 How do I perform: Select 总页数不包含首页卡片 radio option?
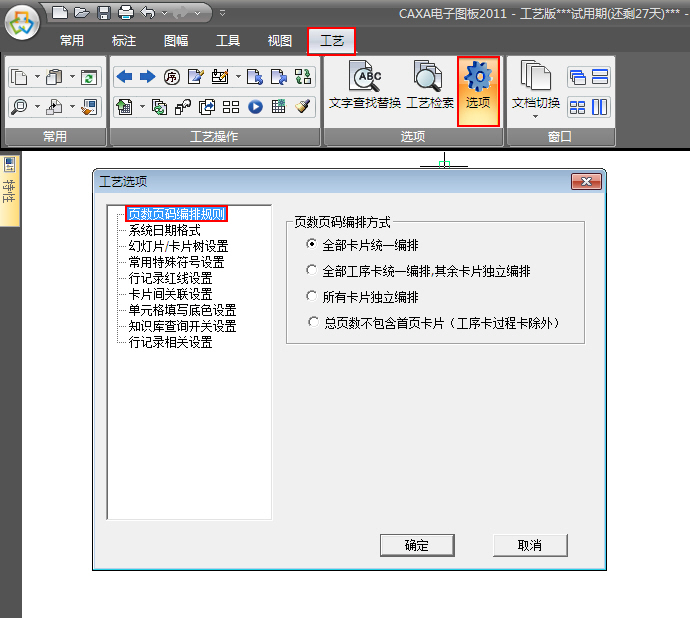(434, 323)
